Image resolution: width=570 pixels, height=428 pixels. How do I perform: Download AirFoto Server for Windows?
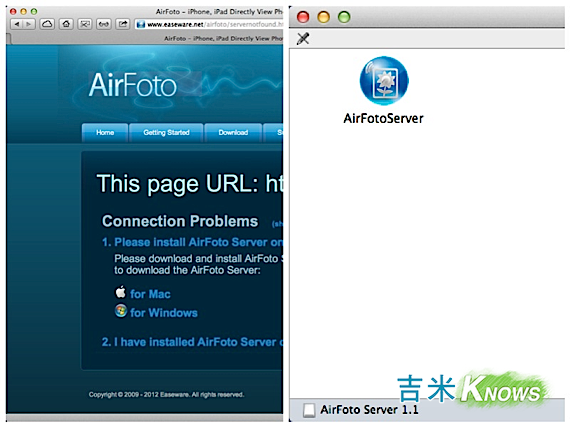point(164,313)
